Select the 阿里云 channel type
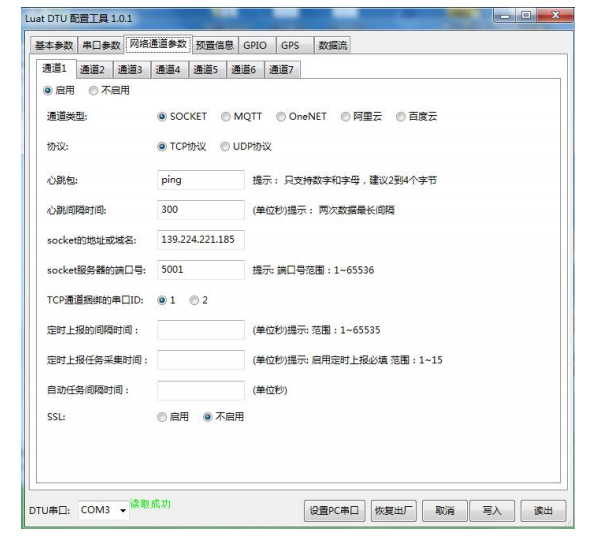This screenshot has height=537, width=600. point(345,116)
